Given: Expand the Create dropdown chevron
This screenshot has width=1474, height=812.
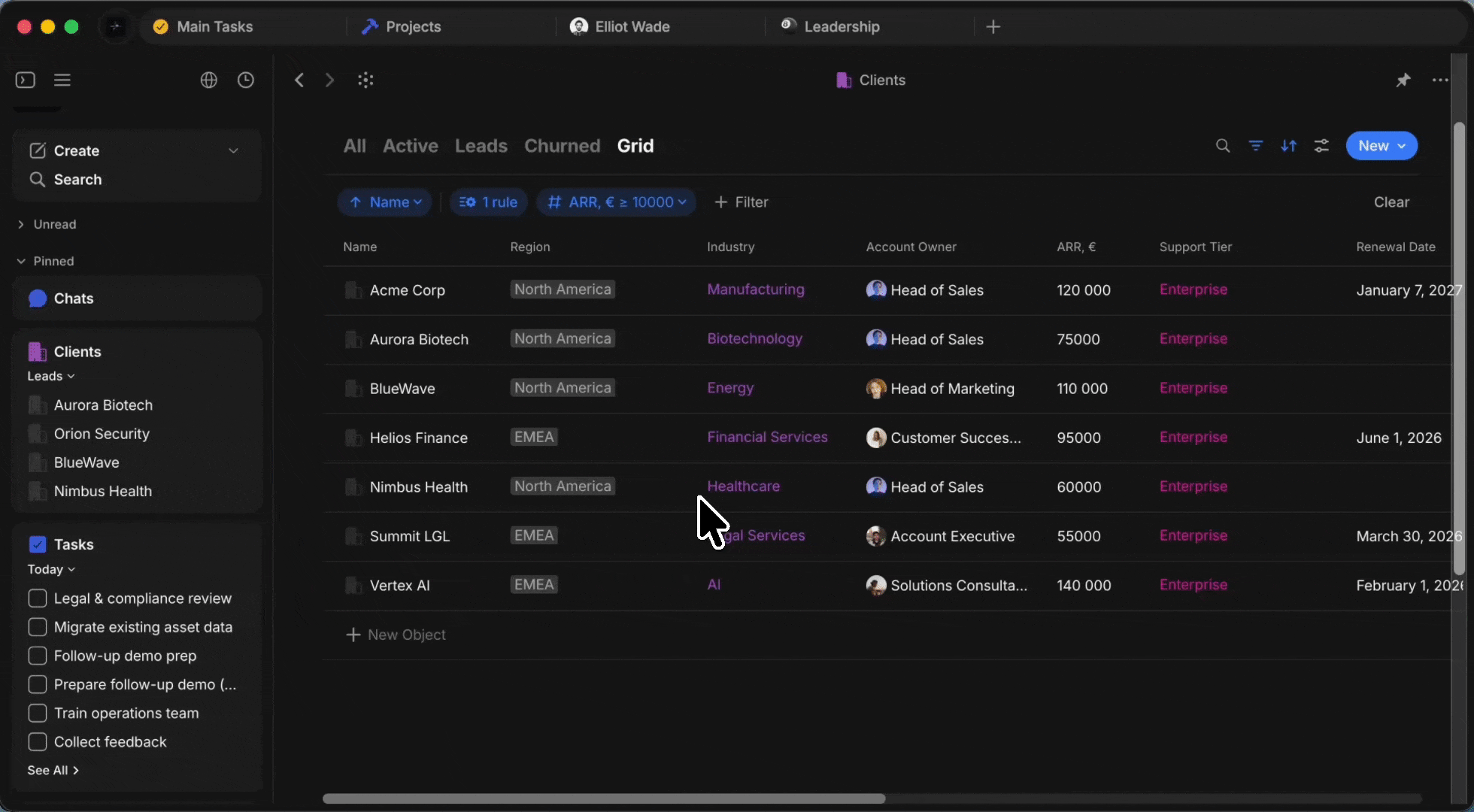Looking at the screenshot, I should [233, 150].
